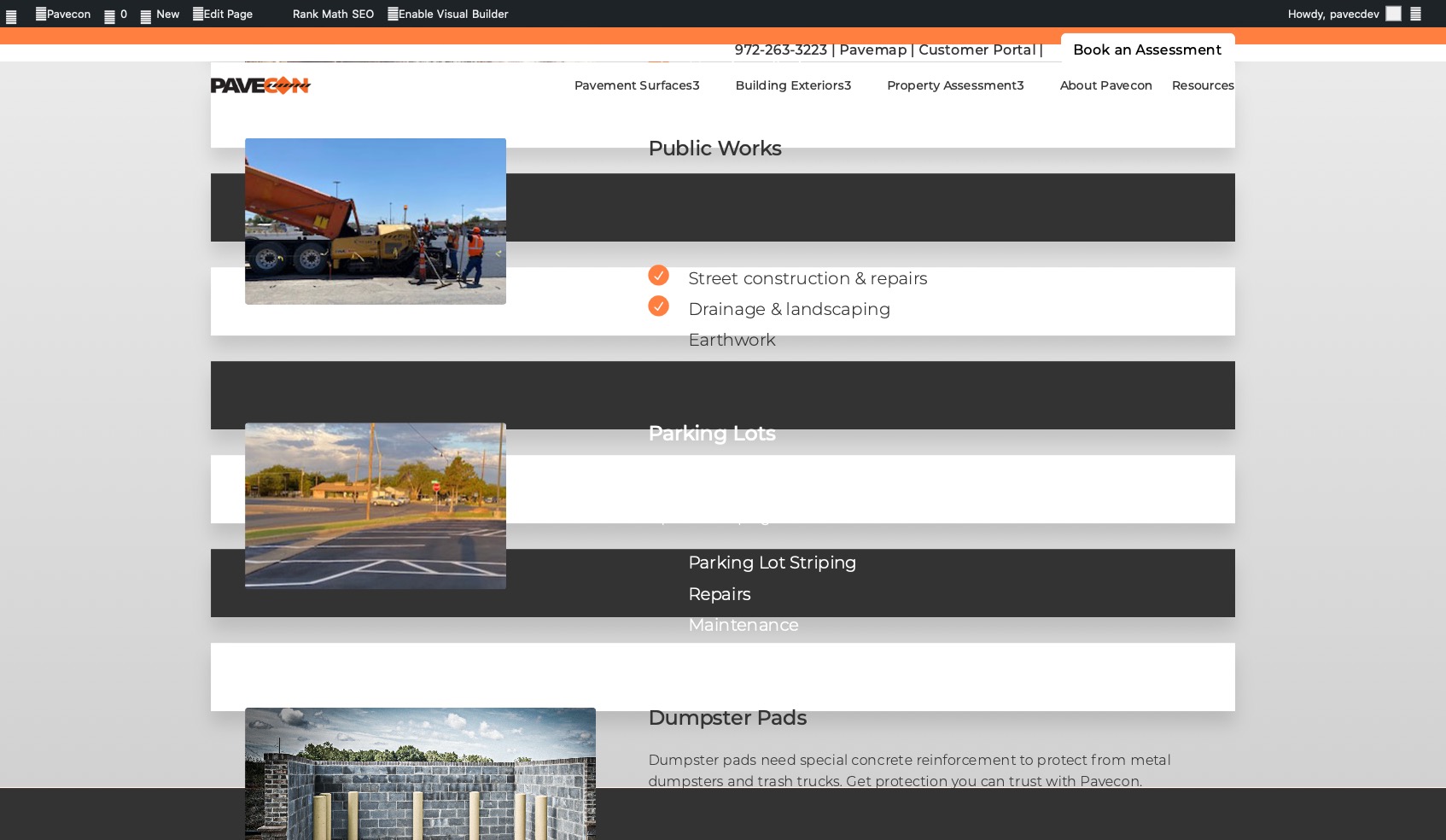This screenshot has width=1446, height=840.
Task: Expand the Building Exteriors dropdown menu
Action: [x=793, y=85]
